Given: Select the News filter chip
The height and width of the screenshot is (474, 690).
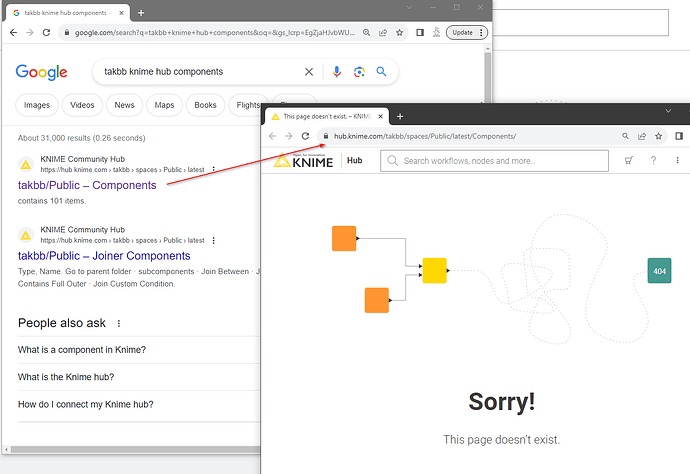Looking at the screenshot, I should pos(125,105).
